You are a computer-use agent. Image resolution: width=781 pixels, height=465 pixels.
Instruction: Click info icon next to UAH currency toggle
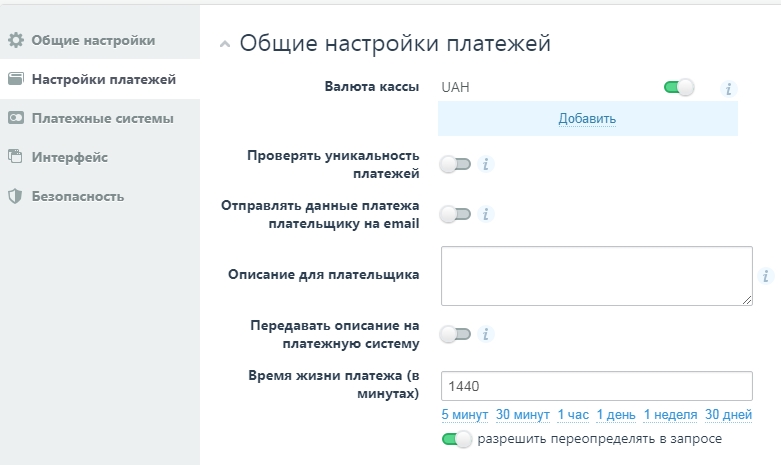[729, 89]
